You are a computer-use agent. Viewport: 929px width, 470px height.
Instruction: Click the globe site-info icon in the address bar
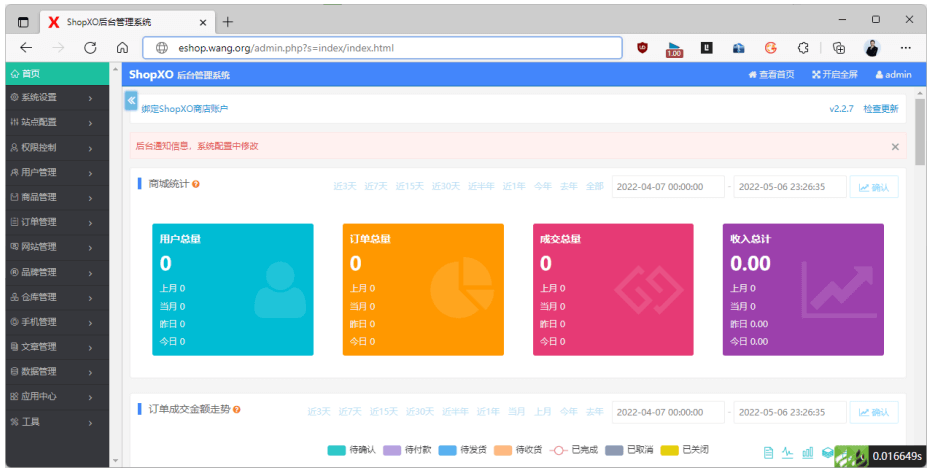click(x=161, y=48)
